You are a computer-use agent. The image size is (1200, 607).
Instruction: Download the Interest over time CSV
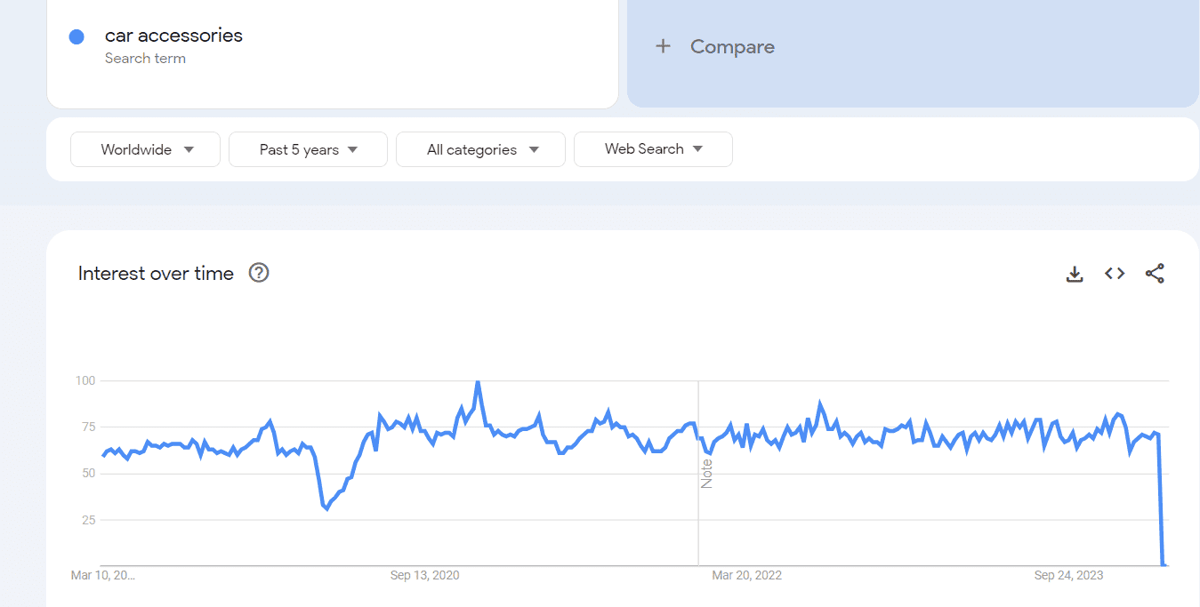[1075, 274]
